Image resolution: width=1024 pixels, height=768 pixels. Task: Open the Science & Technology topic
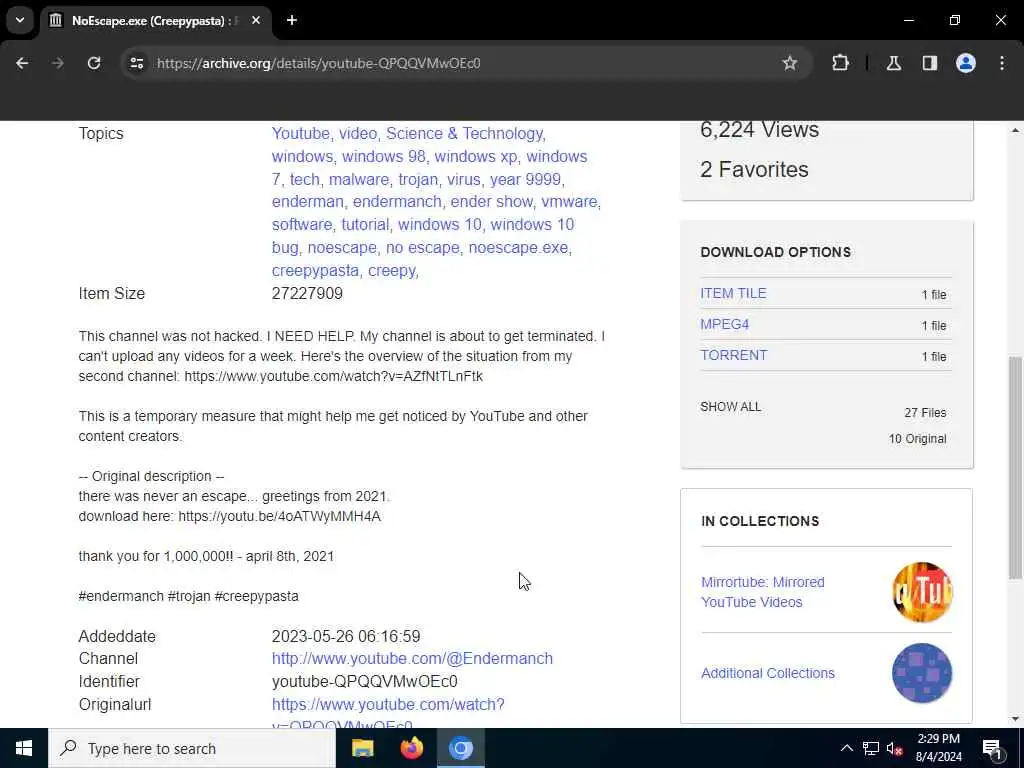pos(464,133)
